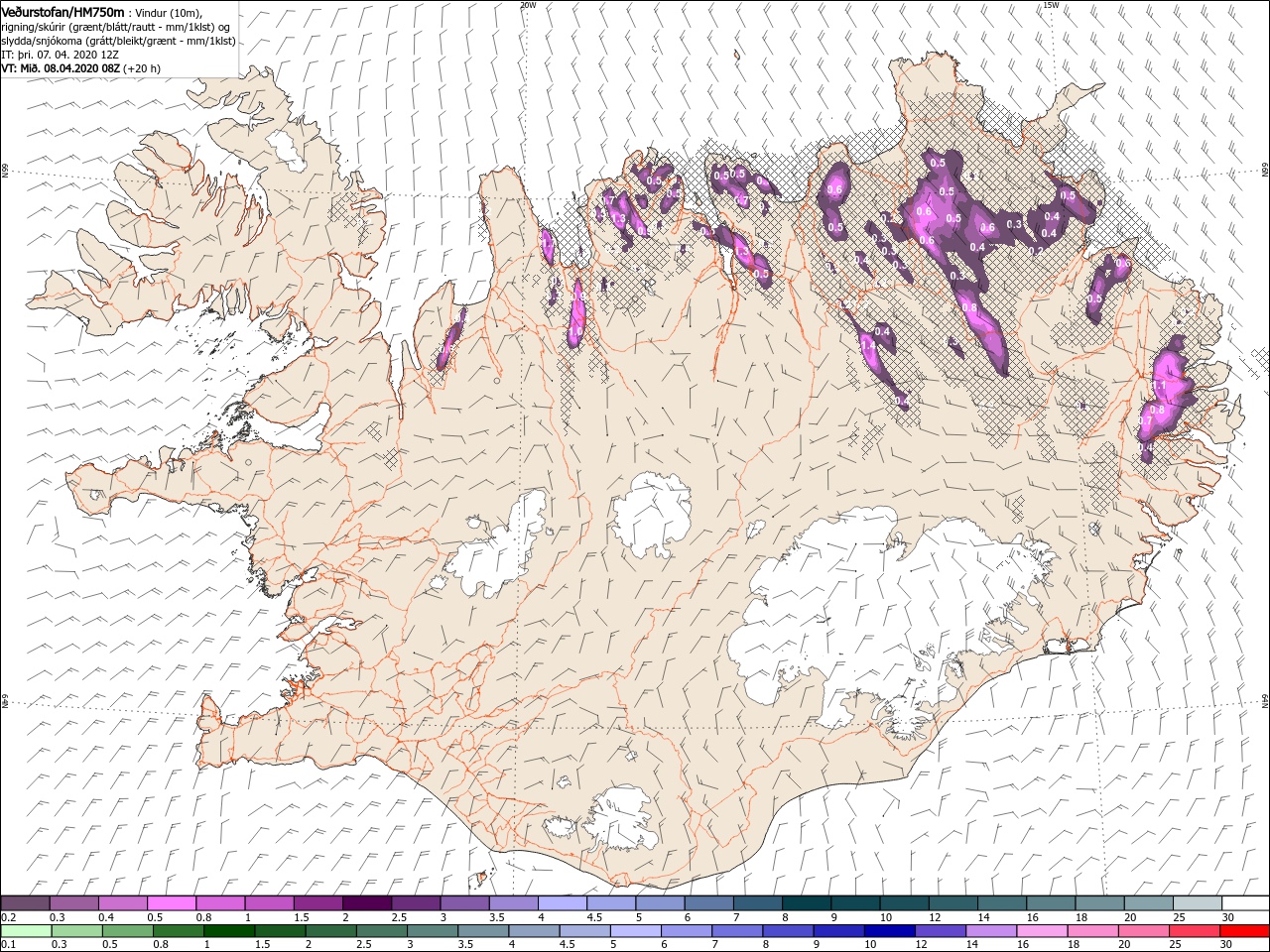The image size is (1270, 952).
Task: Click the title text Veðurstofan/HM750m
Action: click(63, 12)
